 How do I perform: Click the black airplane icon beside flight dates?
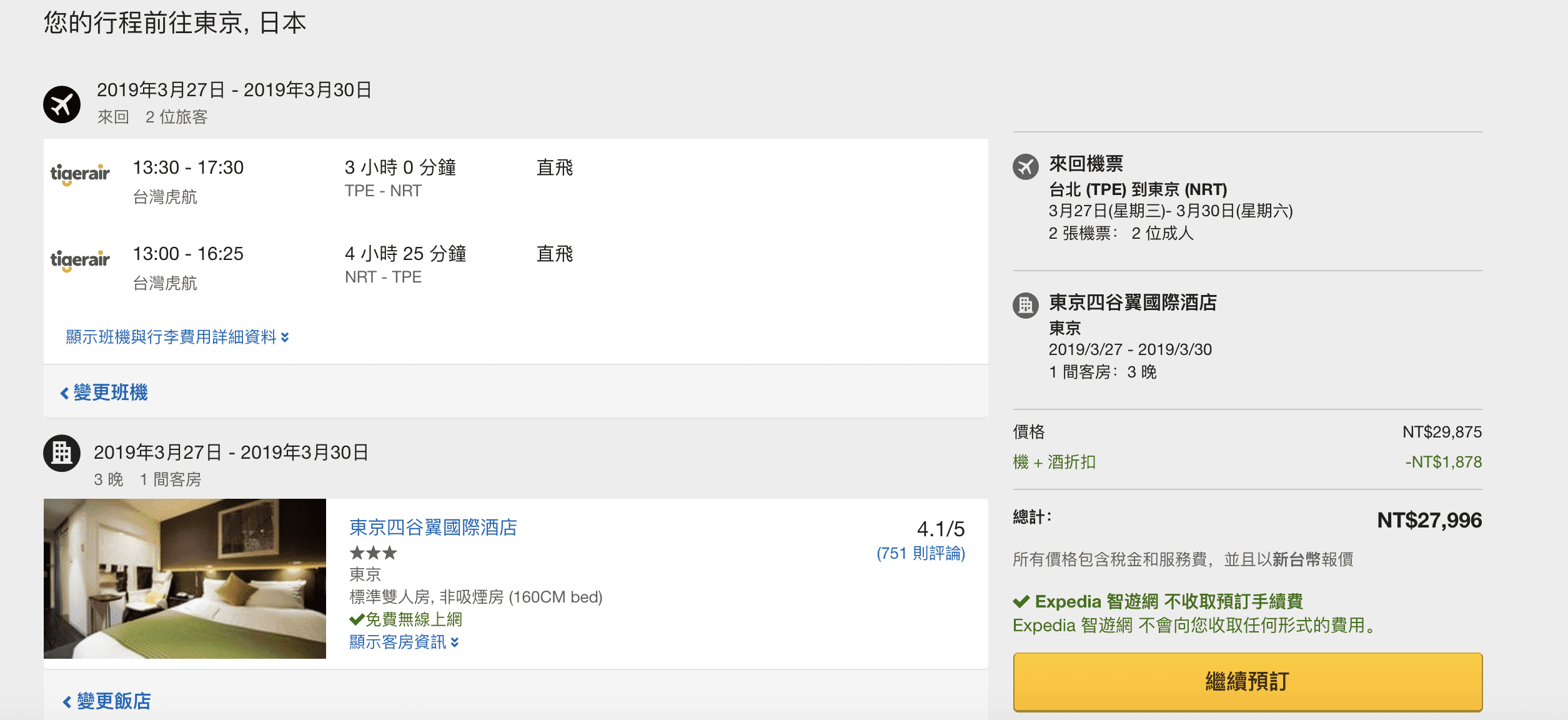click(62, 104)
